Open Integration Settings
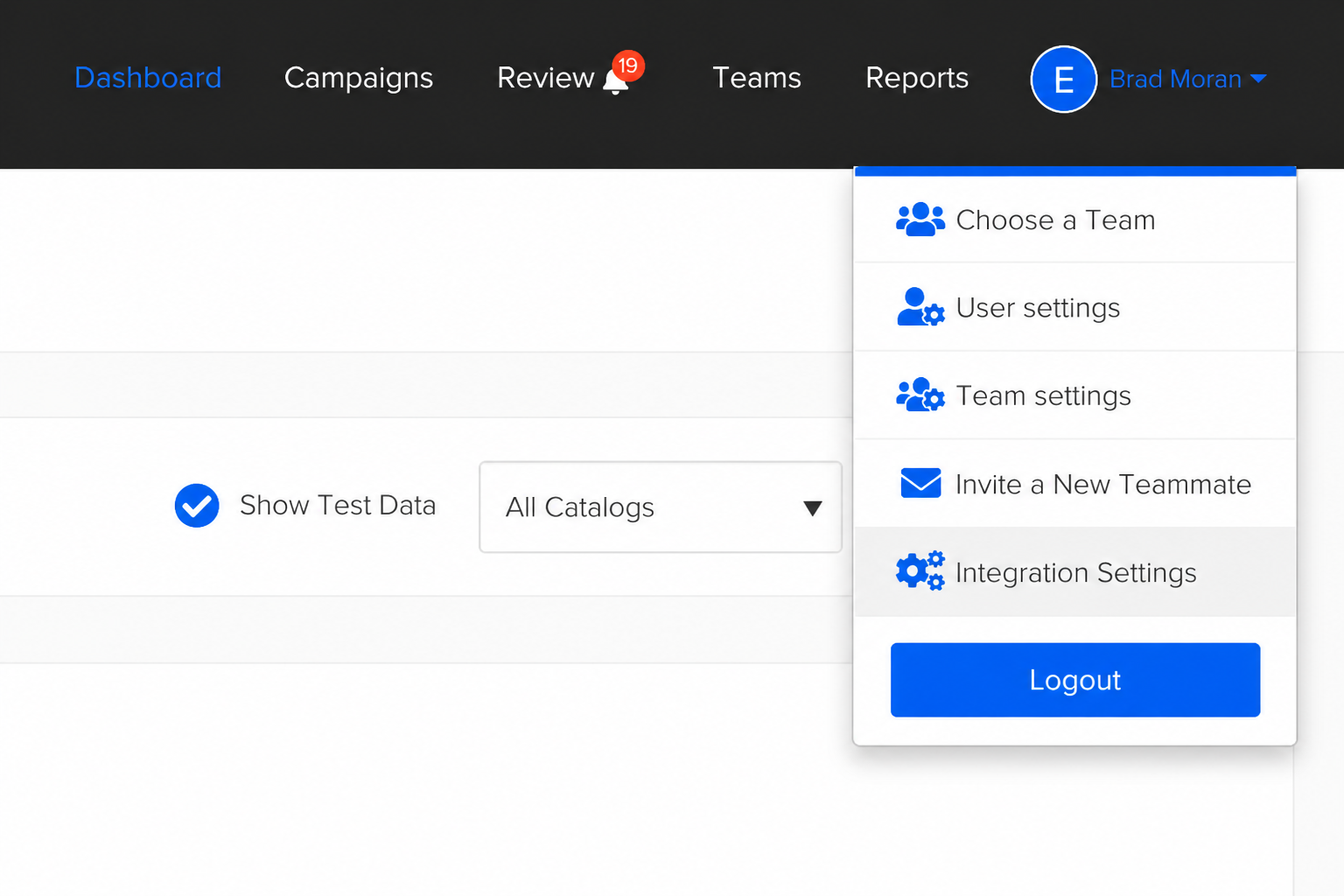Screen dimensions: 1344x896 click(1074, 572)
